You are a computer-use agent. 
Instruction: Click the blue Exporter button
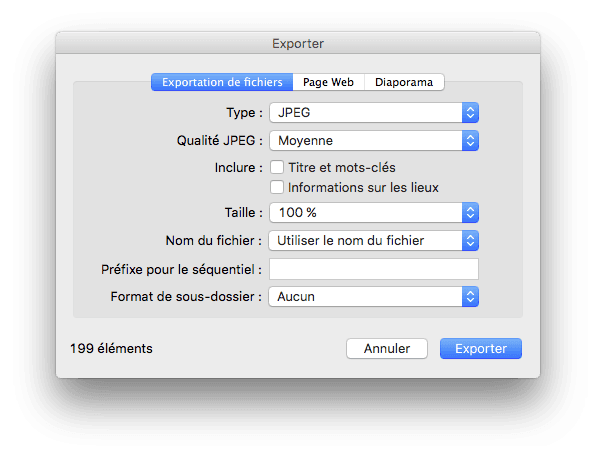coord(481,349)
